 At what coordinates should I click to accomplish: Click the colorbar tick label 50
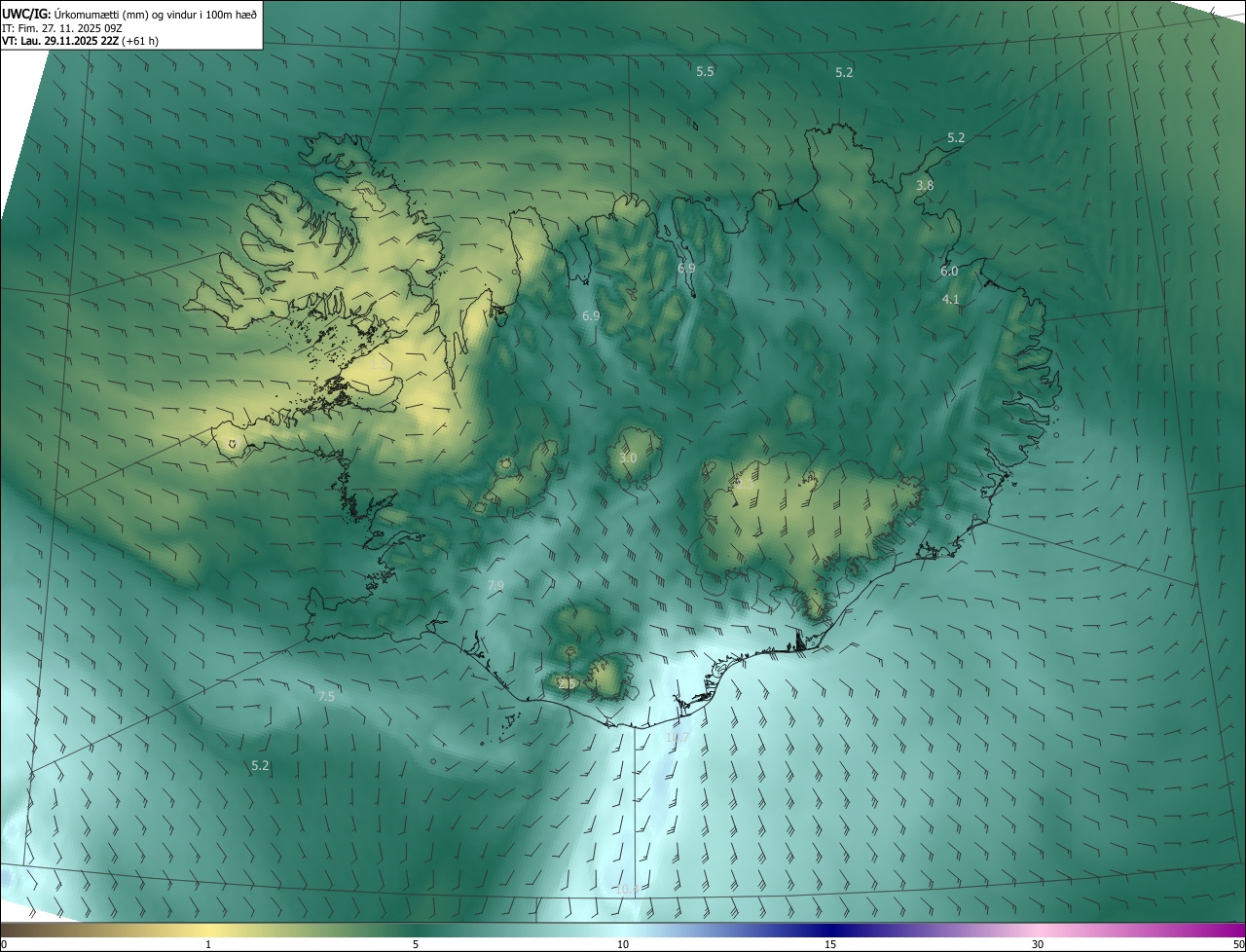click(1238, 945)
